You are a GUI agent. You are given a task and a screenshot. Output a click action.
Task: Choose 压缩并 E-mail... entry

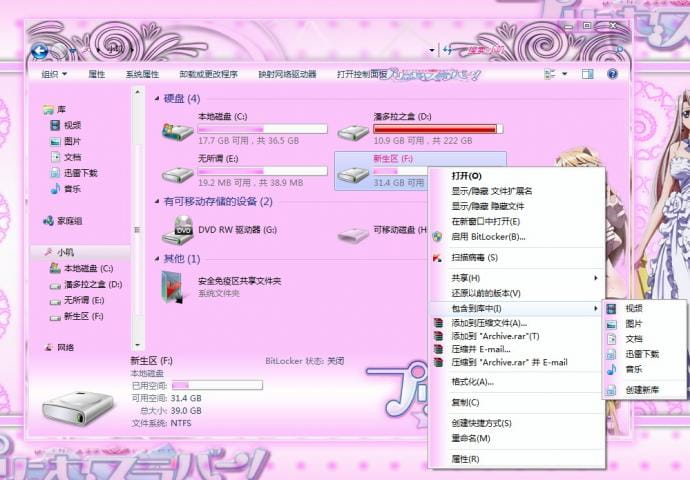517,349
